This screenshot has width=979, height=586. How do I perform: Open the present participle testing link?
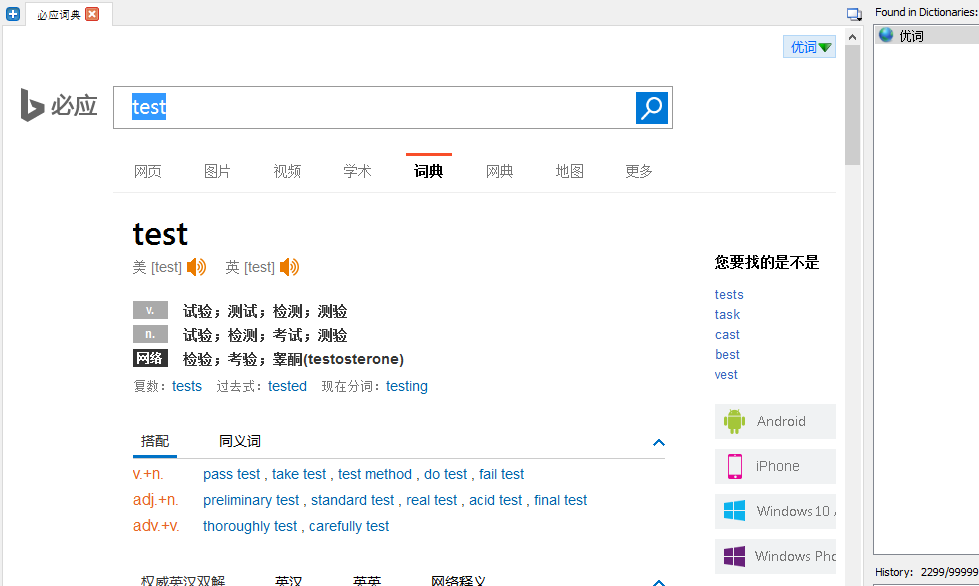[406, 386]
